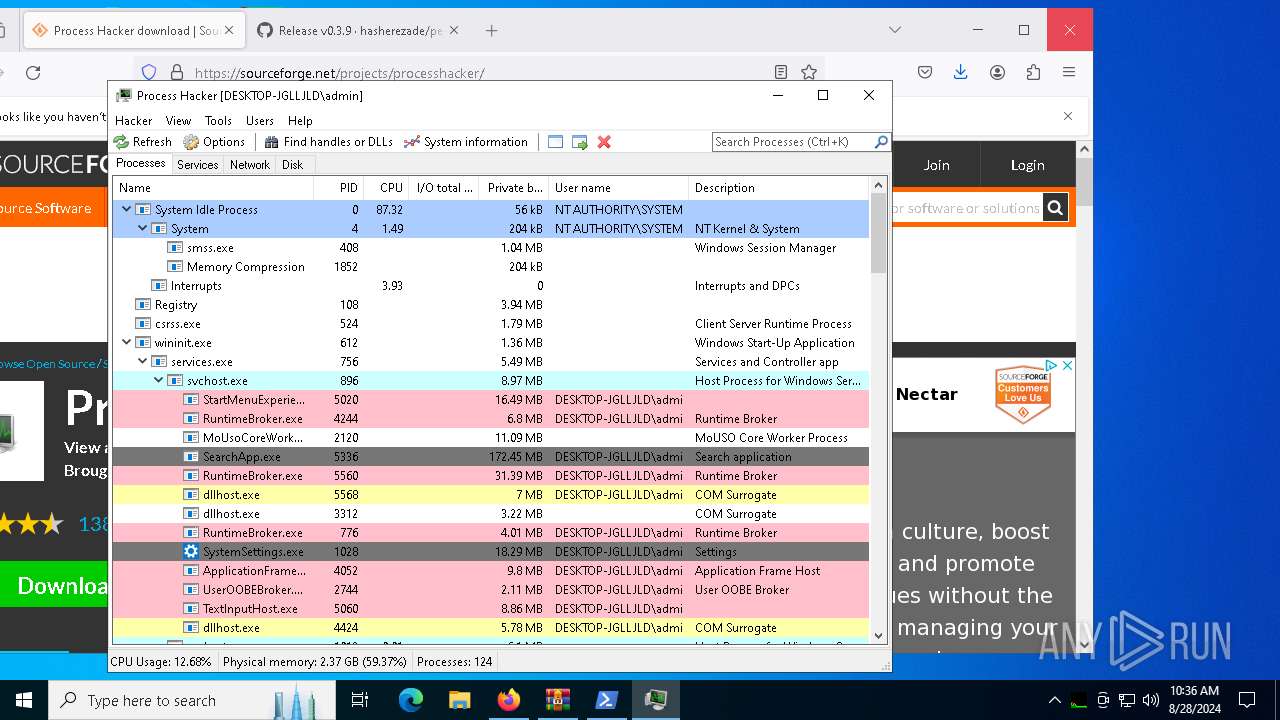Open Find handles or DLLs
This screenshot has width=1280, height=720.
coord(329,142)
